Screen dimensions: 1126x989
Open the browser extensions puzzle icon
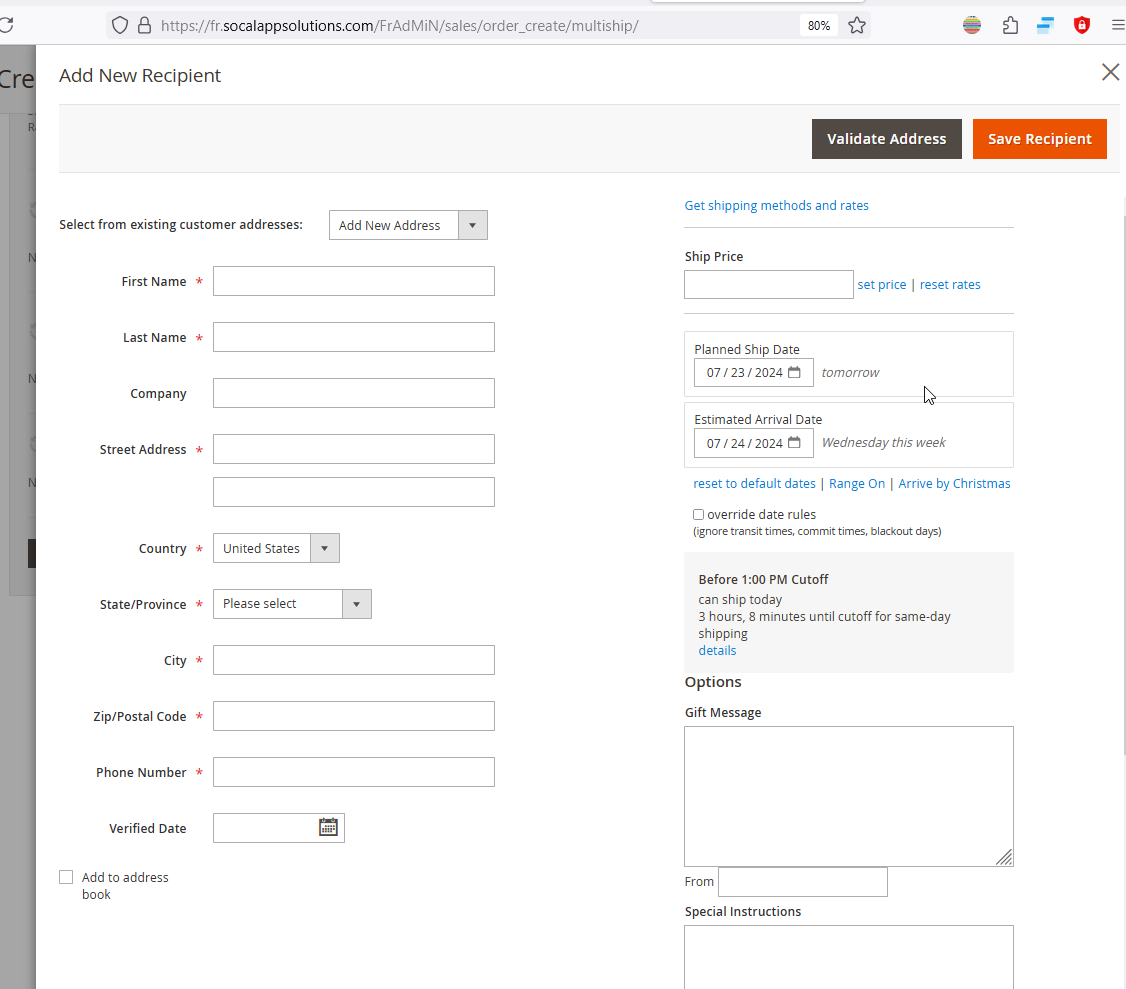tap(1010, 26)
